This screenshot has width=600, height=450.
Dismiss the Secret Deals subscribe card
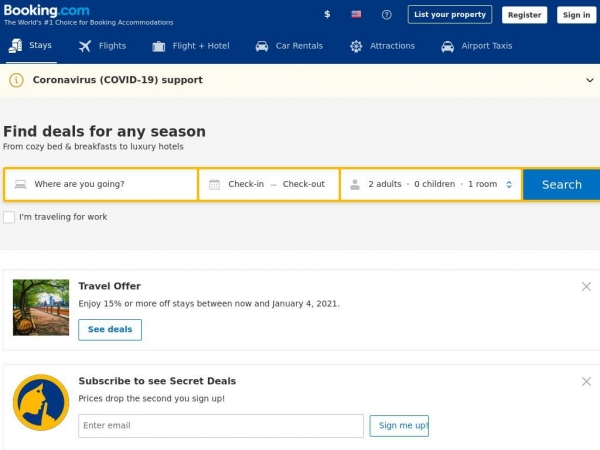pyautogui.click(x=586, y=382)
